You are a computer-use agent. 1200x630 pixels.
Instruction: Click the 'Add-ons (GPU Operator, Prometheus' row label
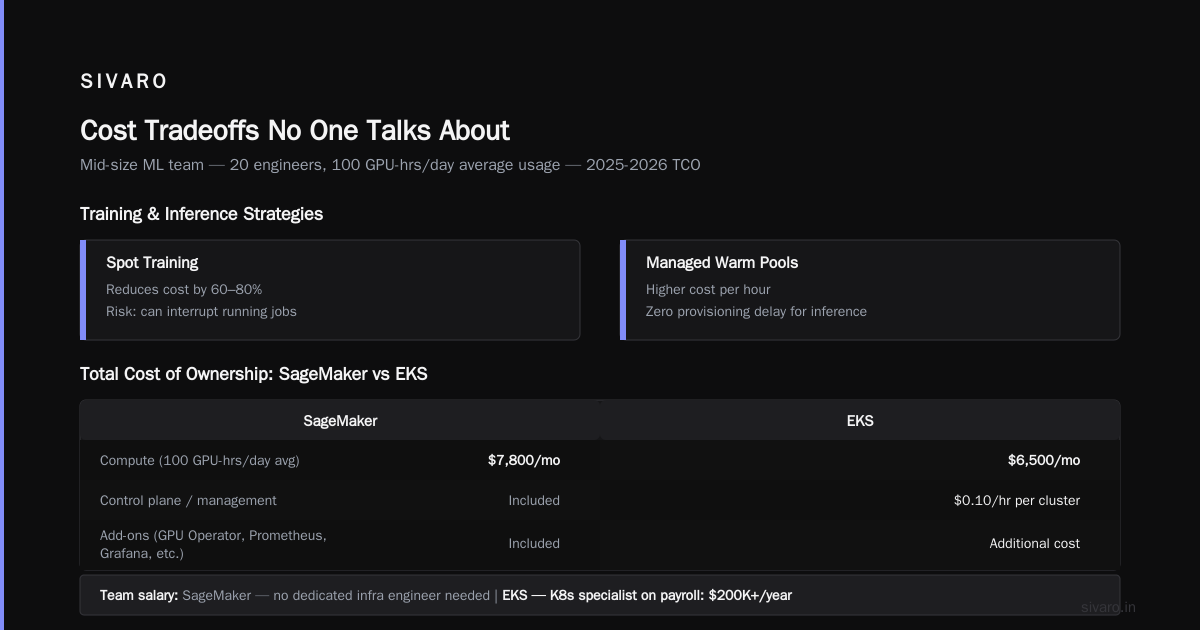tap(213, 544)
